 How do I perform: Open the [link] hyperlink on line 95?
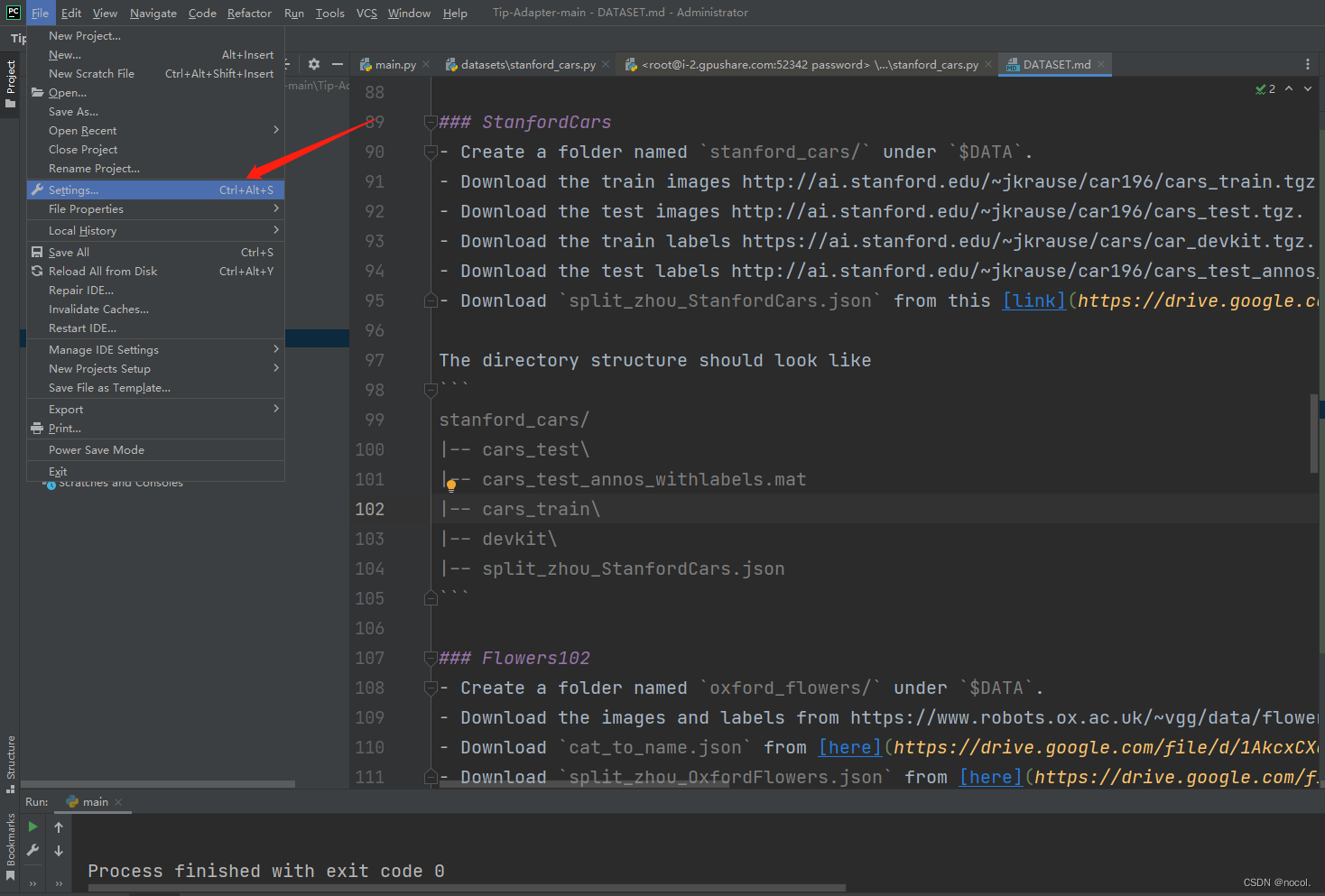pos(1034,300)
